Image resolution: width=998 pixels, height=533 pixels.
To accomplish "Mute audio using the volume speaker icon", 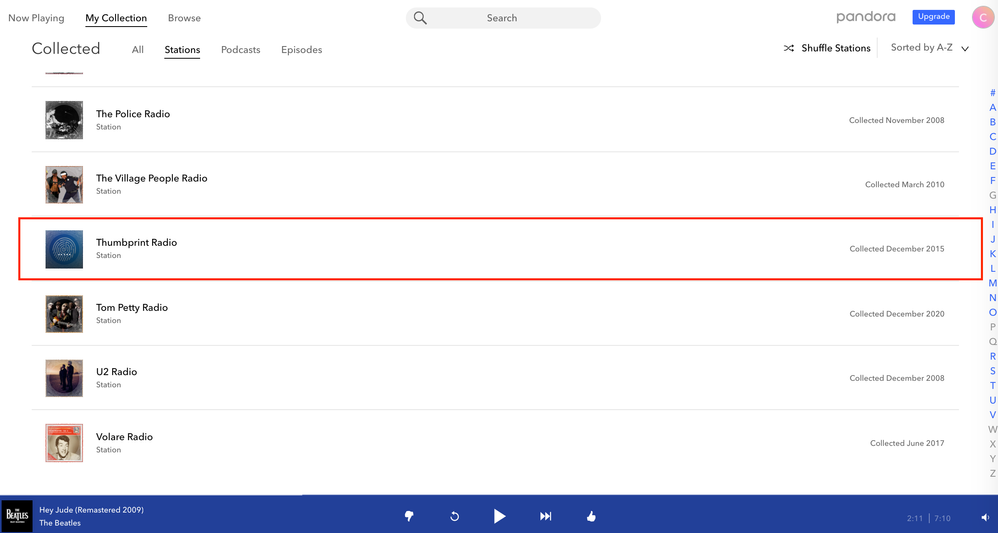I will tap(985, 518).
